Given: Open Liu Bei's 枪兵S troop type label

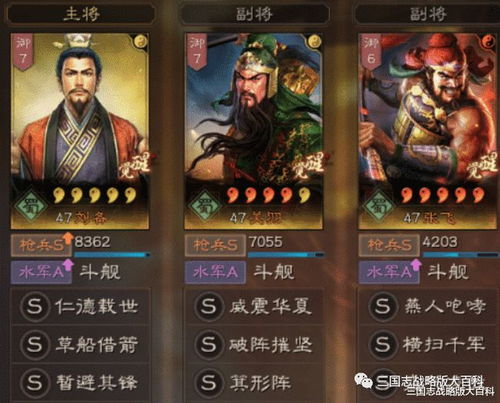Looking at the screenshot, I should pyautogui.click(x=41, y=245).
